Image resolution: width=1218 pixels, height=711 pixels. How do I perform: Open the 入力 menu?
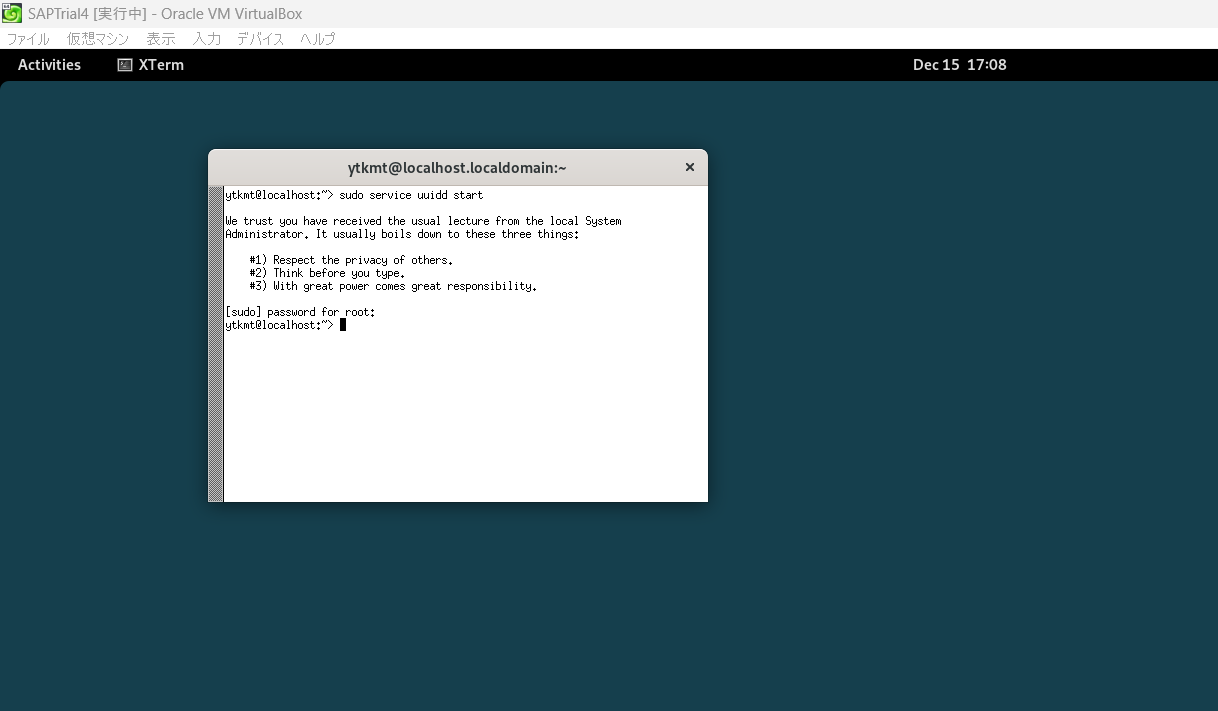click(207, 39)
